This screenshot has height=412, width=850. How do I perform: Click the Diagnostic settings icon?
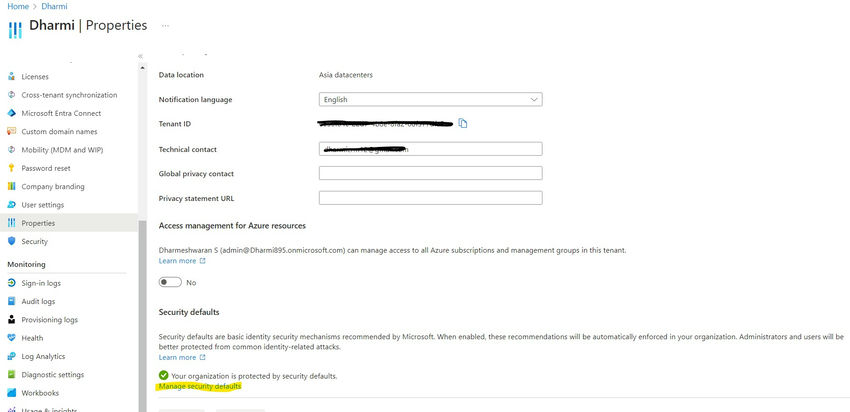(x=11, y=375)
